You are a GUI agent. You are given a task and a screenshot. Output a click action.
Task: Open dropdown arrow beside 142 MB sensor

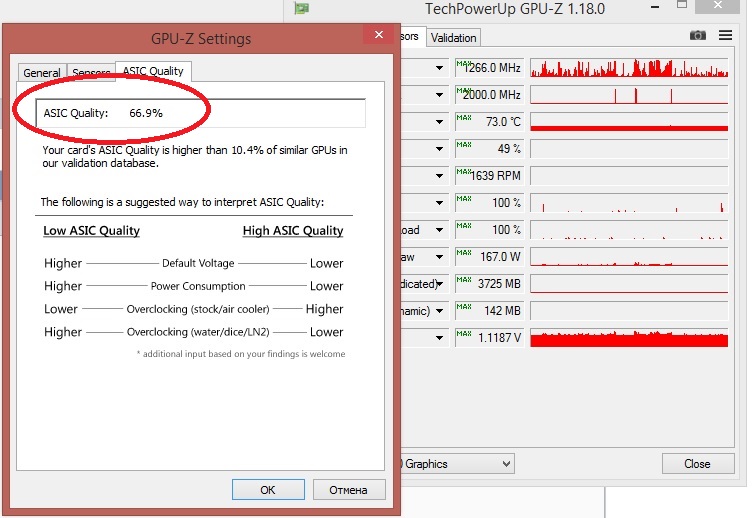coord(439,311)
